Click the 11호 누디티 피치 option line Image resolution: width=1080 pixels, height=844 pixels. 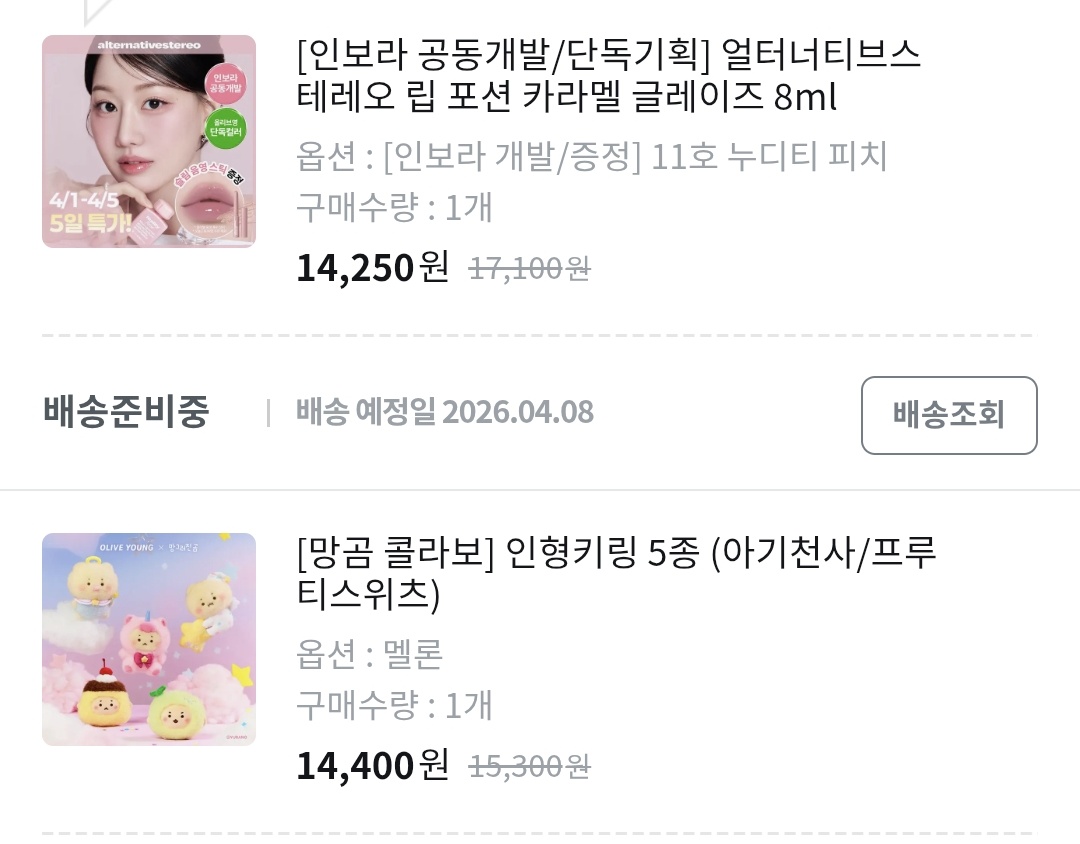pyautogui.click(x=592, y=156)
